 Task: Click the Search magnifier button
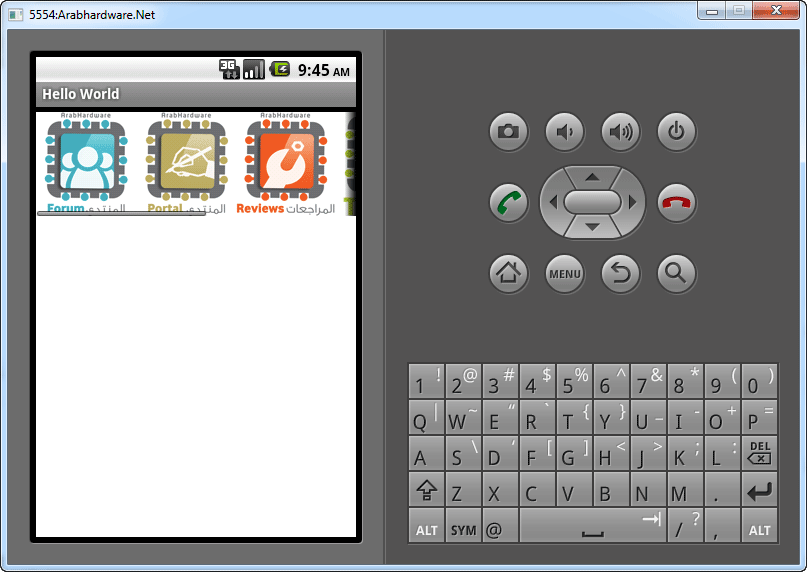pyautogui.click(x=677, y=273)
